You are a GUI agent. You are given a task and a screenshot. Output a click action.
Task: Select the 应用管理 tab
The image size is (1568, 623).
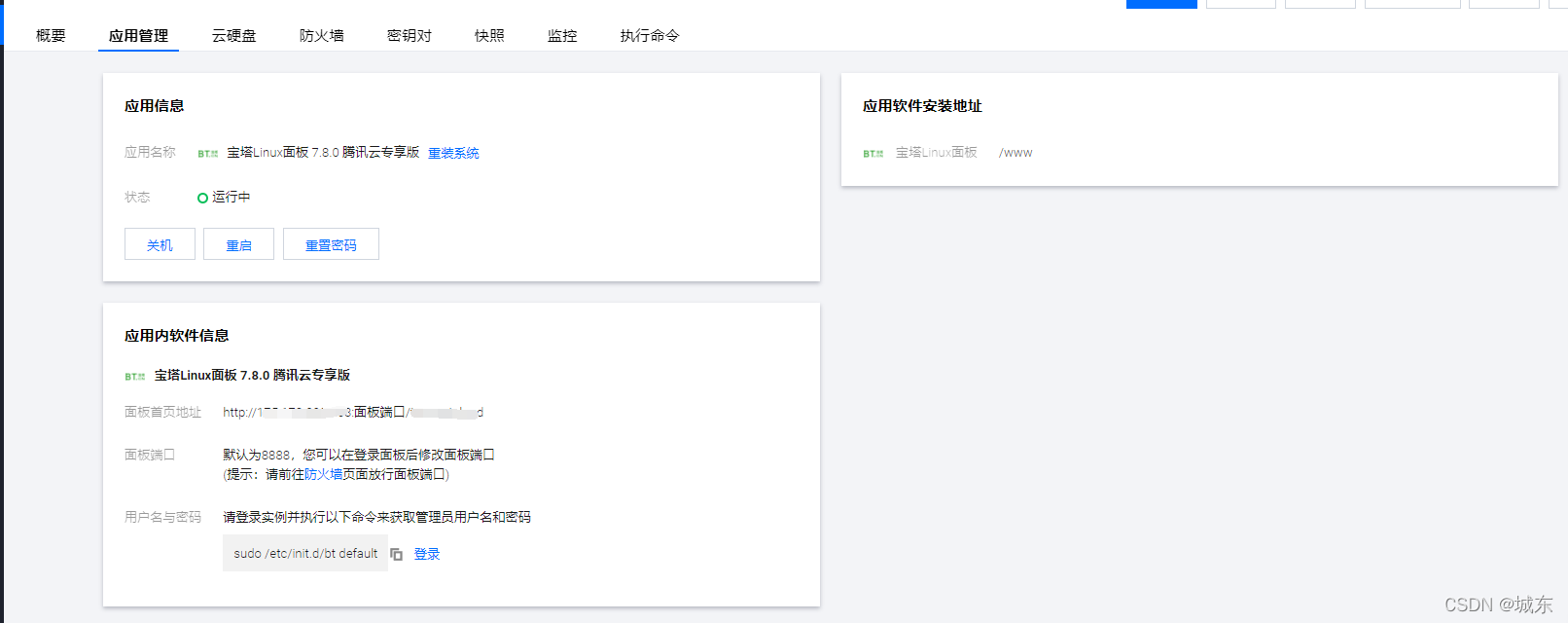tap(138, 35)
